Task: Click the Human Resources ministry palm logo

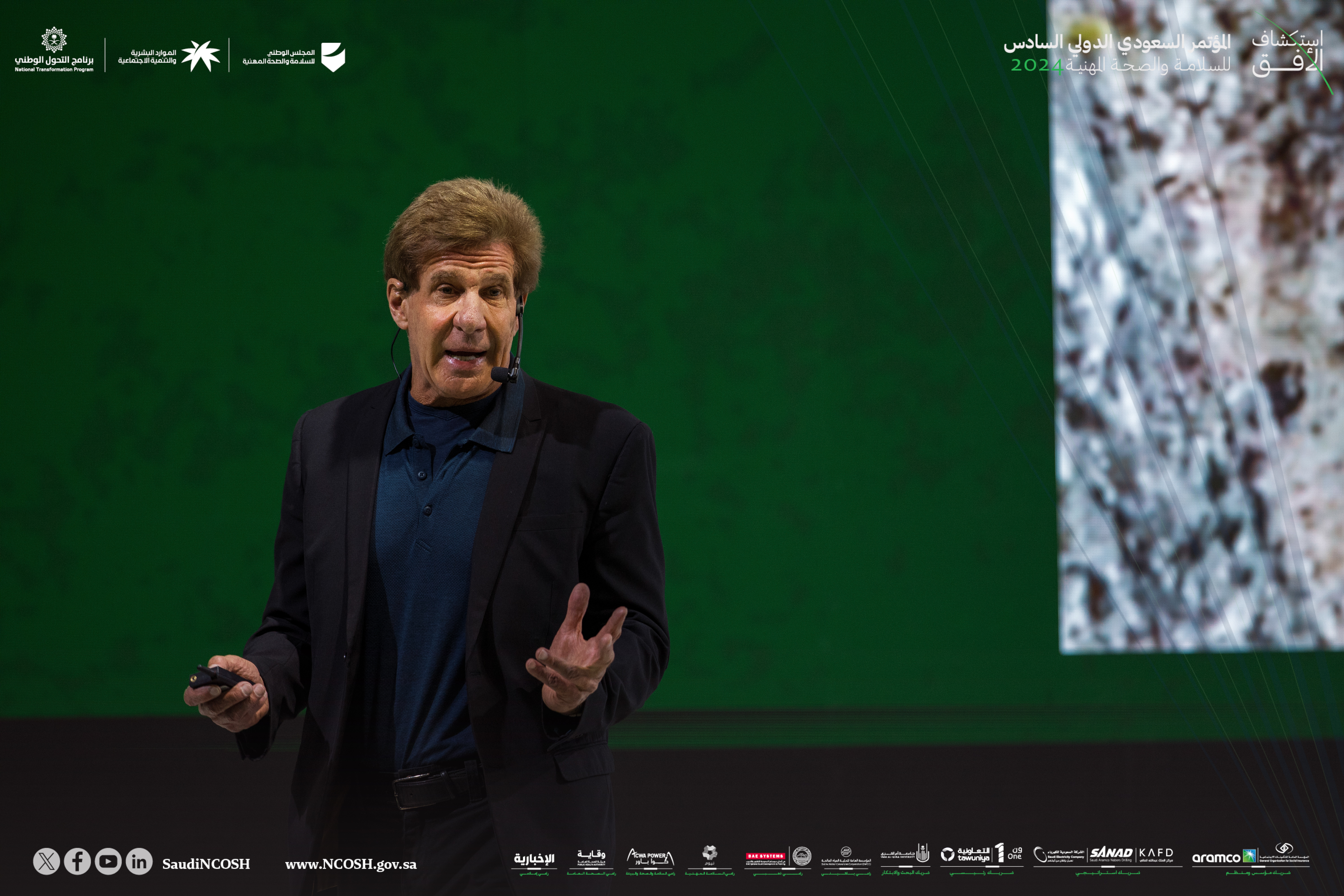Action: point(200,56)
